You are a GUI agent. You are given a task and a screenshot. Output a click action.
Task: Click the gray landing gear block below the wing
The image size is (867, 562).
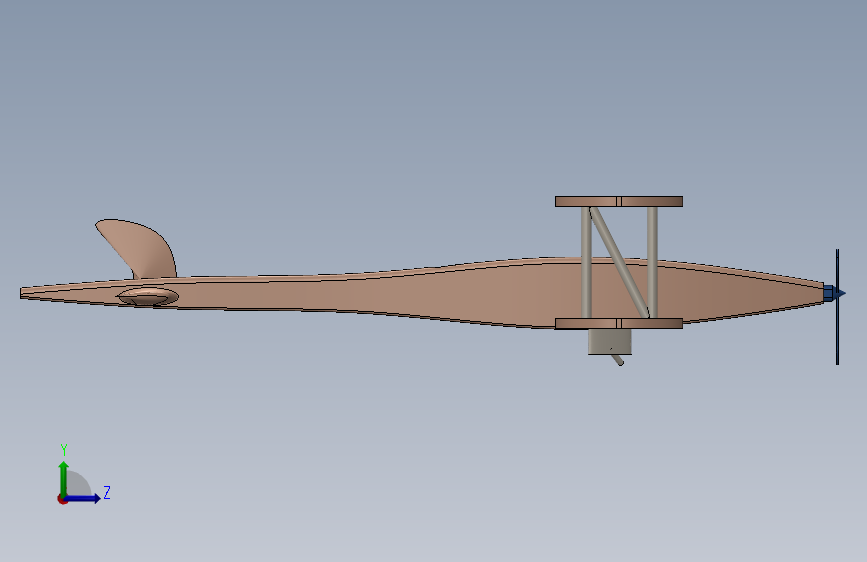tap(610, 342)
